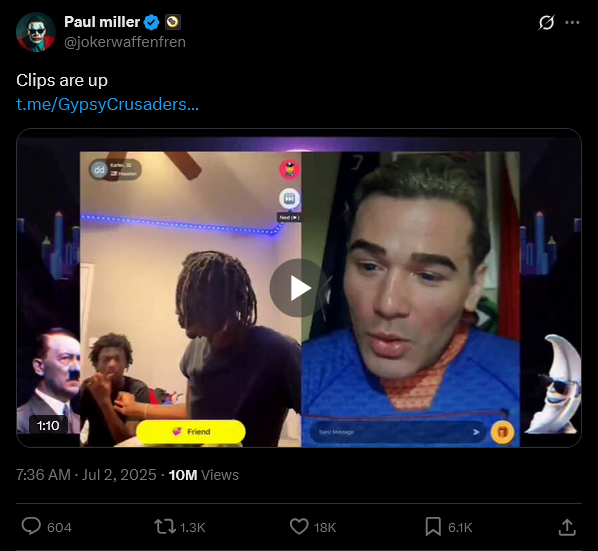This screenshot has height=551, width=598.
Task: Click the orange gift icon in video
Action: click(502, 432)
